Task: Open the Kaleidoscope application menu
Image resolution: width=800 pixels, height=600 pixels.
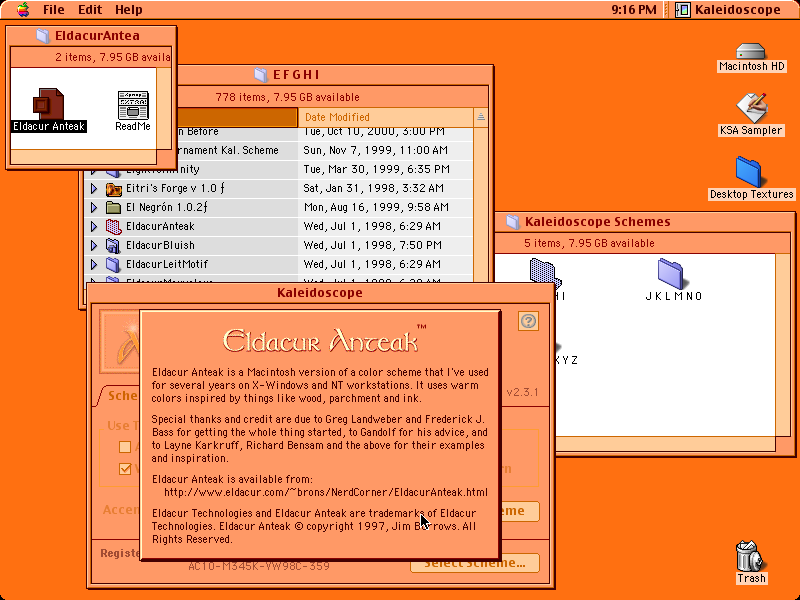Action: click(728, 10)
